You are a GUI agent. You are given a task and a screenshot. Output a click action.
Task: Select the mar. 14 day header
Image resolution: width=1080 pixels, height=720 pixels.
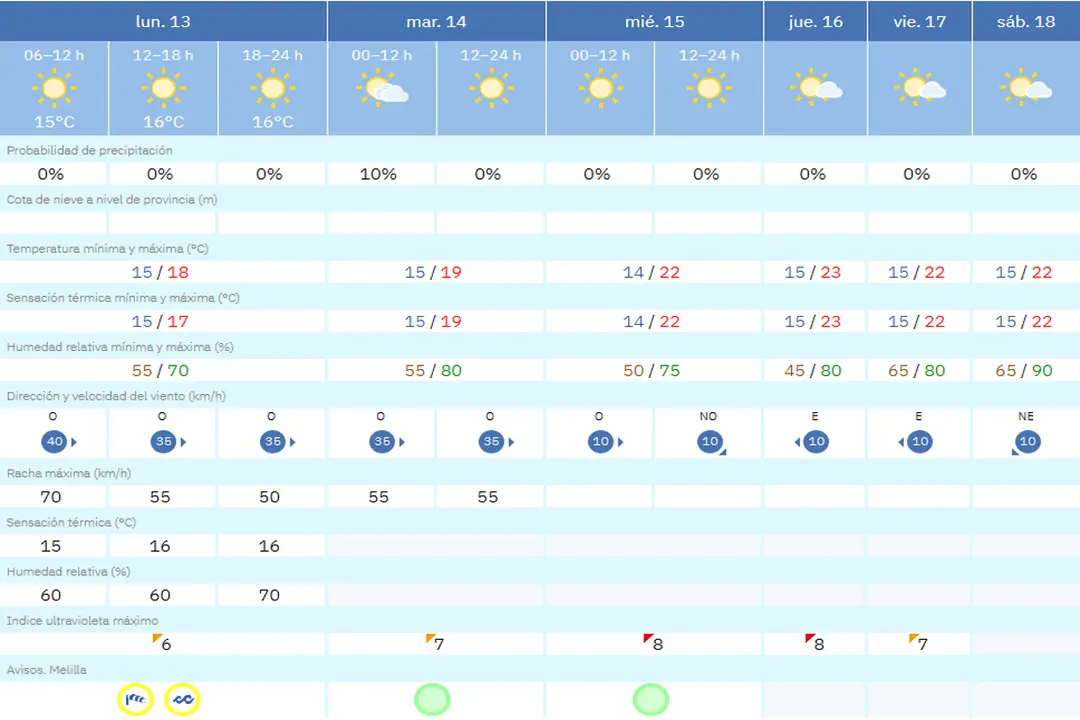[x=437, y=21]
